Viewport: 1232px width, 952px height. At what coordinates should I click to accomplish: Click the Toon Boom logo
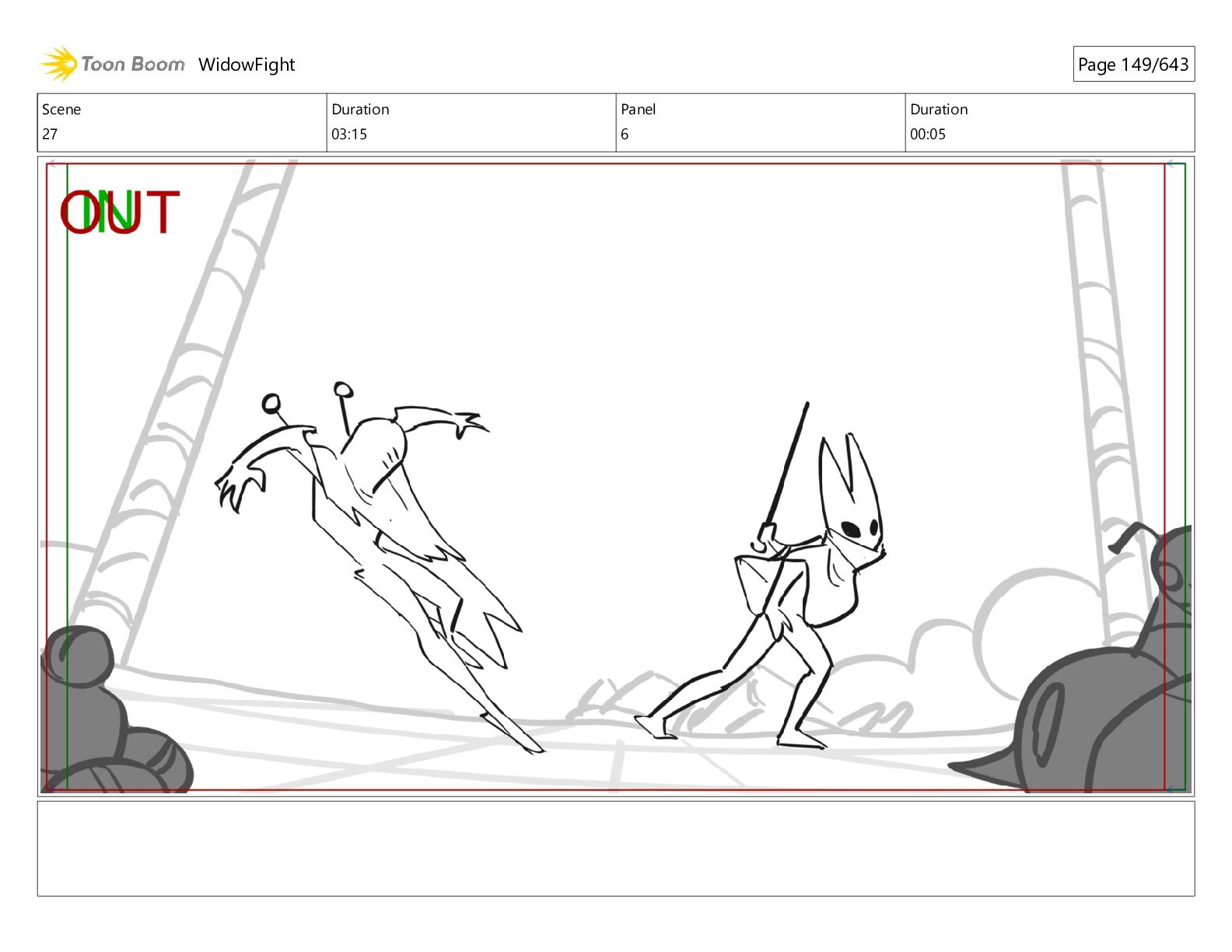[113, 64]
